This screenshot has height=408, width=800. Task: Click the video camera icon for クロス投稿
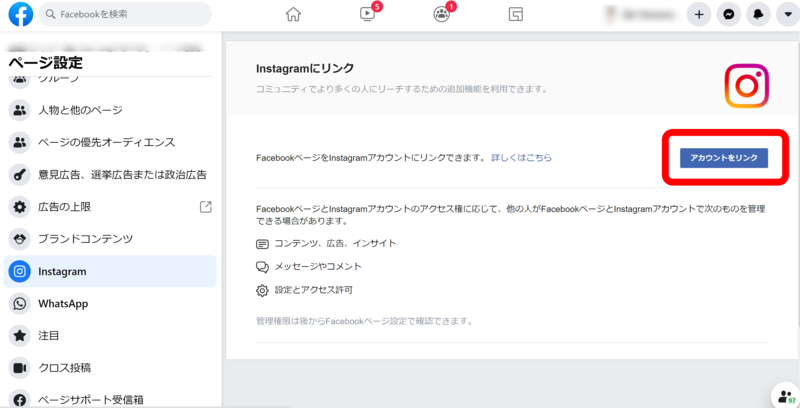[20, 368]
